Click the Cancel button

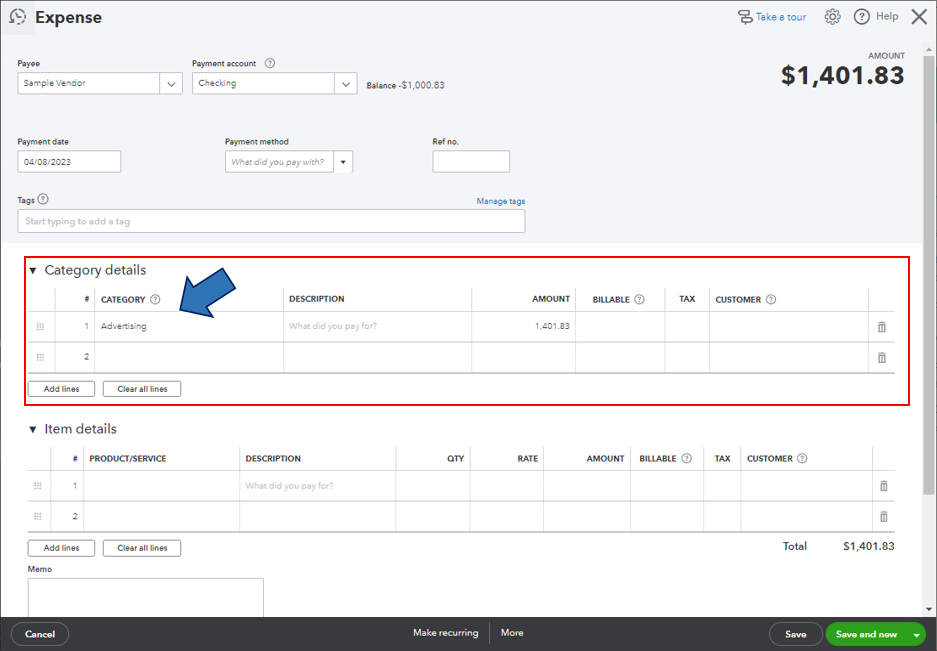[x=40, y=634]
